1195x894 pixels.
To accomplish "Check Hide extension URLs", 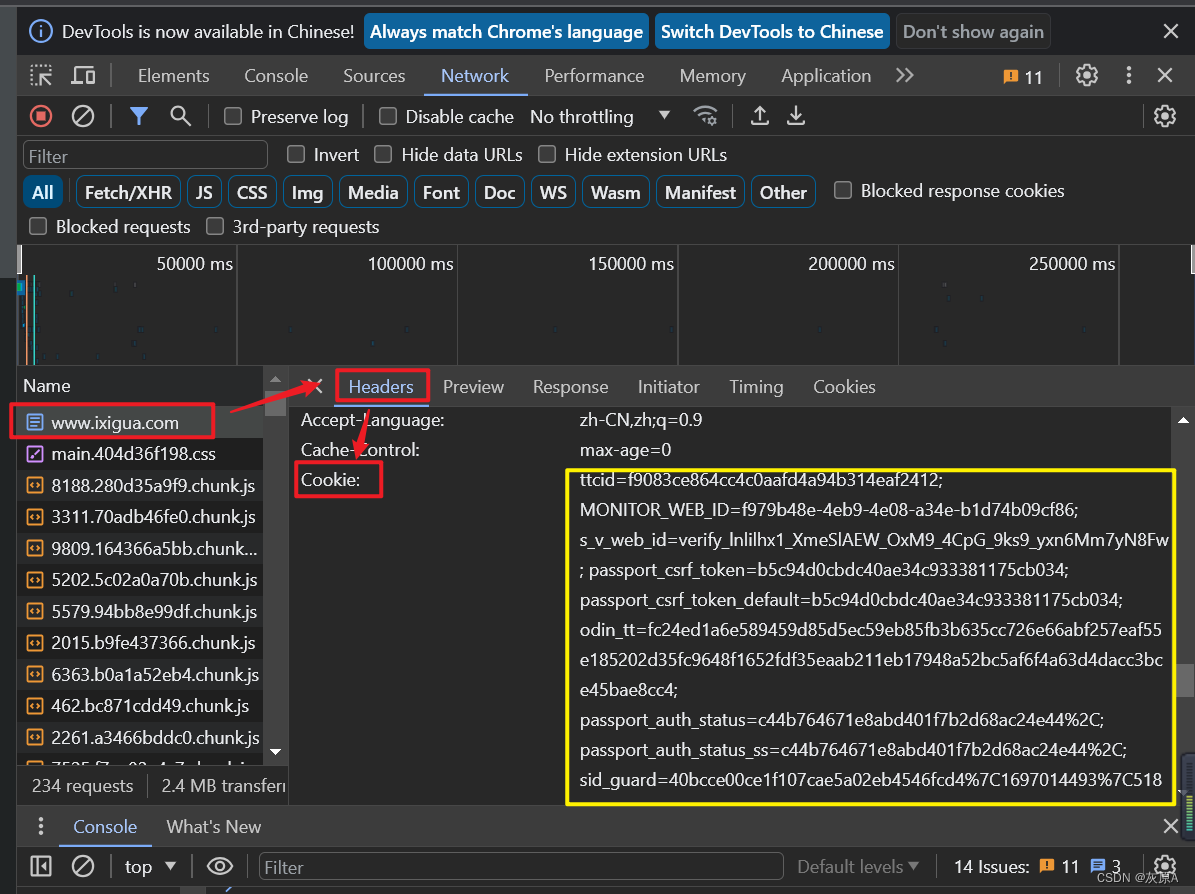I will coord(546,154).
